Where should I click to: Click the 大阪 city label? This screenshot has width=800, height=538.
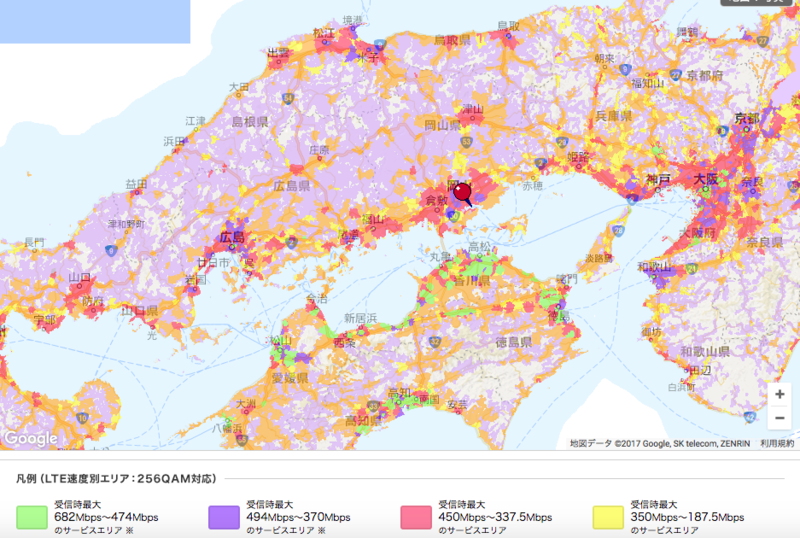[x=706, y=179]
